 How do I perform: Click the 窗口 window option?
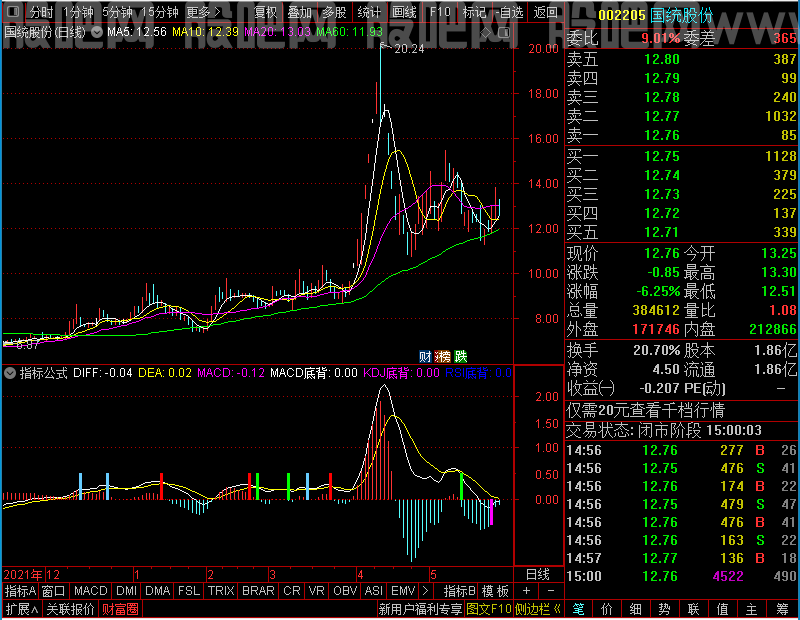tap(54, 591)
